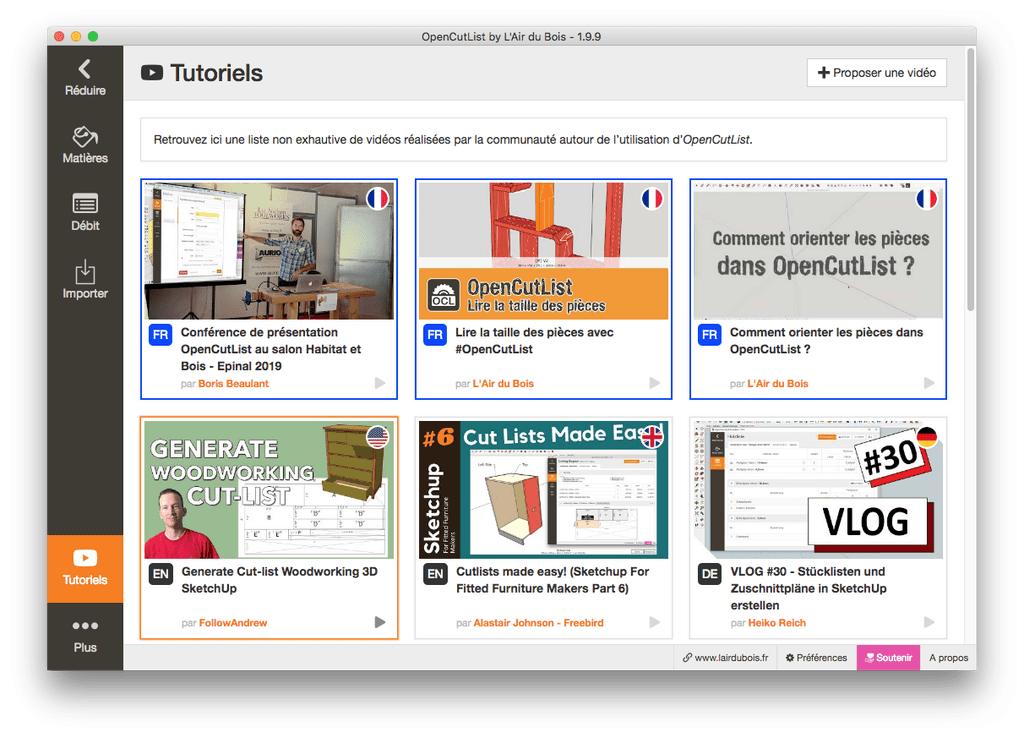Close the OpenCutList window with red button
Screen dimensions: 1024x738
click(59, 37)
